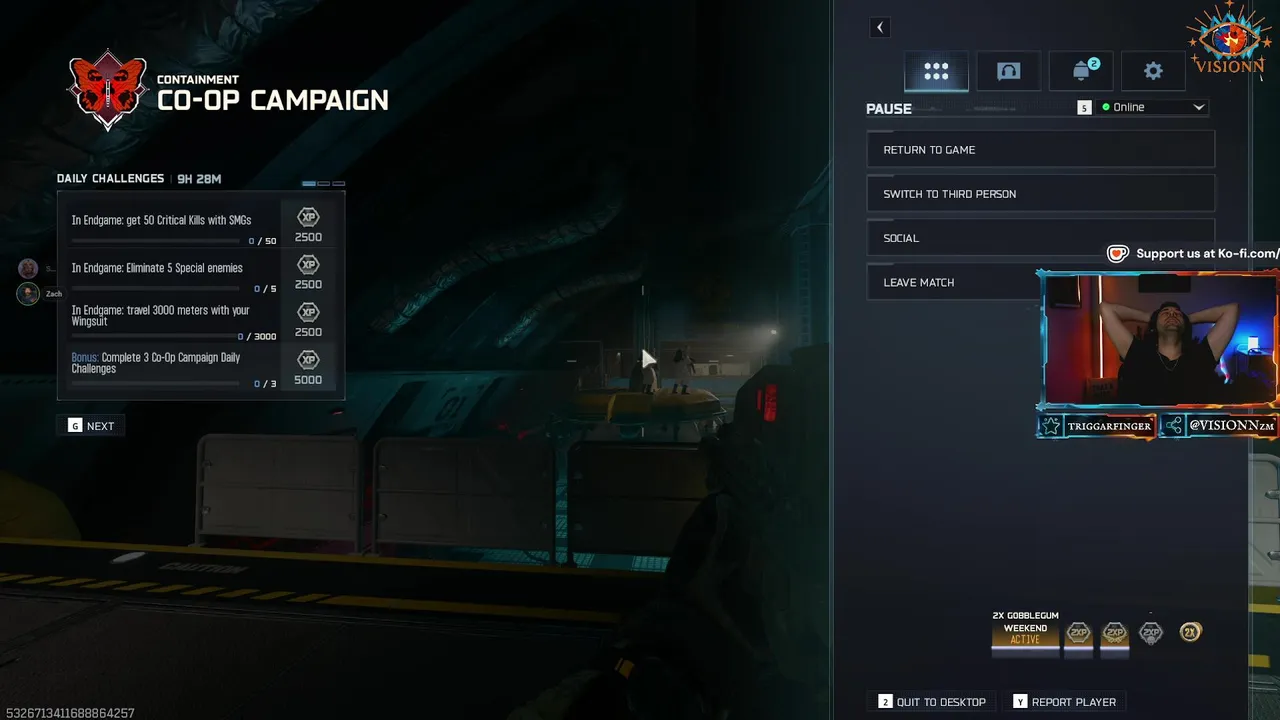Screen dimensions: 1280x720
Task: Open the voice chat headset tab
Action: coord(1008,71)
